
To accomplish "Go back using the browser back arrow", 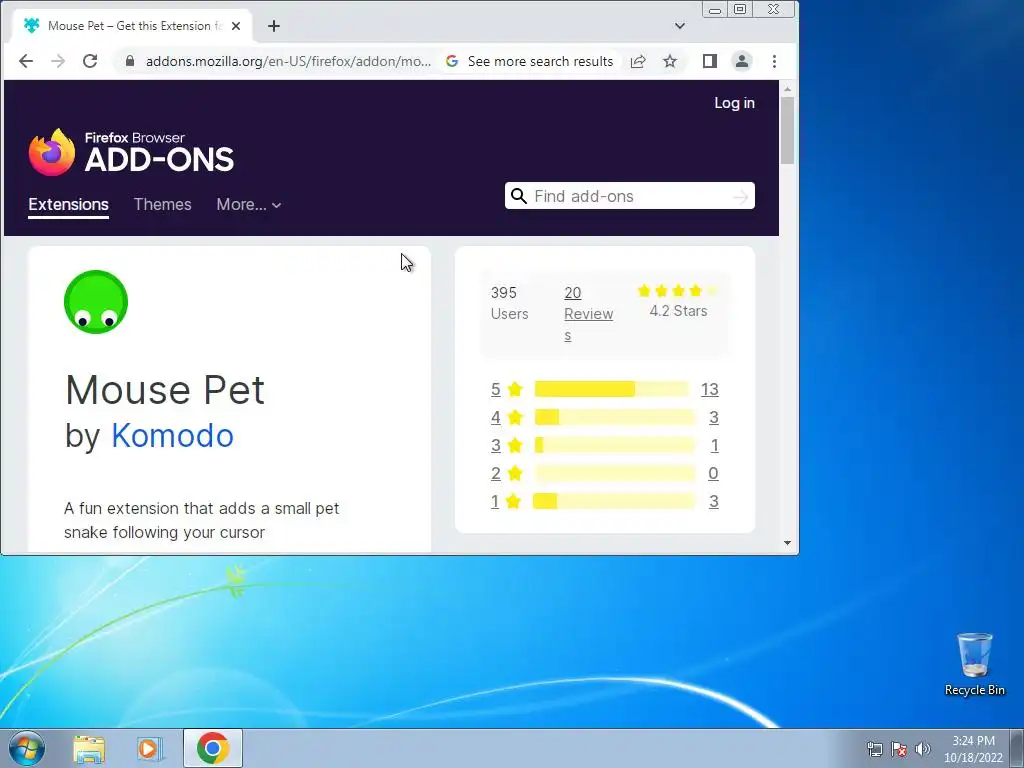I will [x=25, y=61].
